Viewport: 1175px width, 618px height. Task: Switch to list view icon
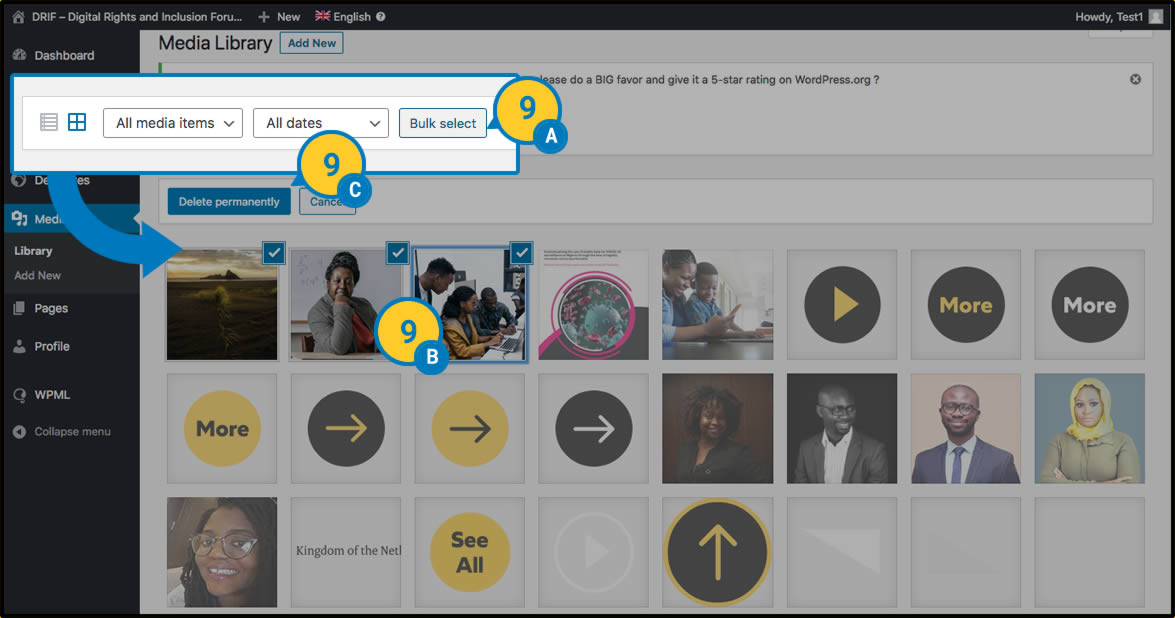point(49,122)
